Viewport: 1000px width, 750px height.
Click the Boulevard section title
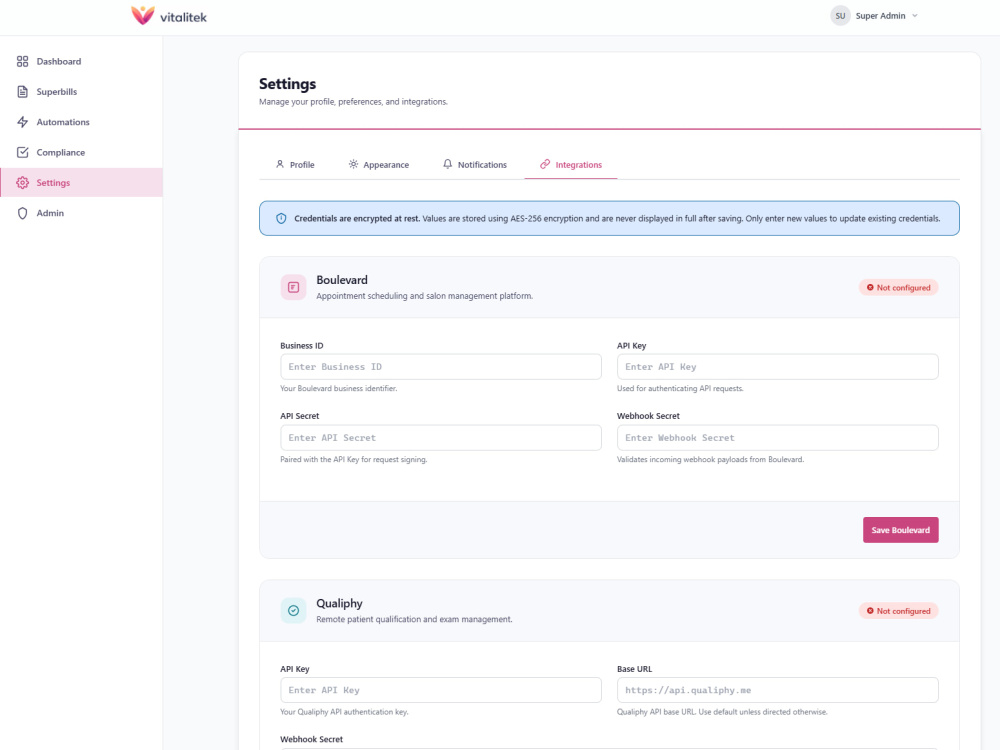pos(342,280)
